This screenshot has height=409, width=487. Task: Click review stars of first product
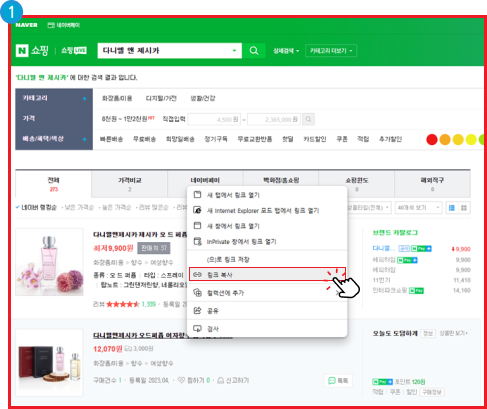click(x=123, y=304)
